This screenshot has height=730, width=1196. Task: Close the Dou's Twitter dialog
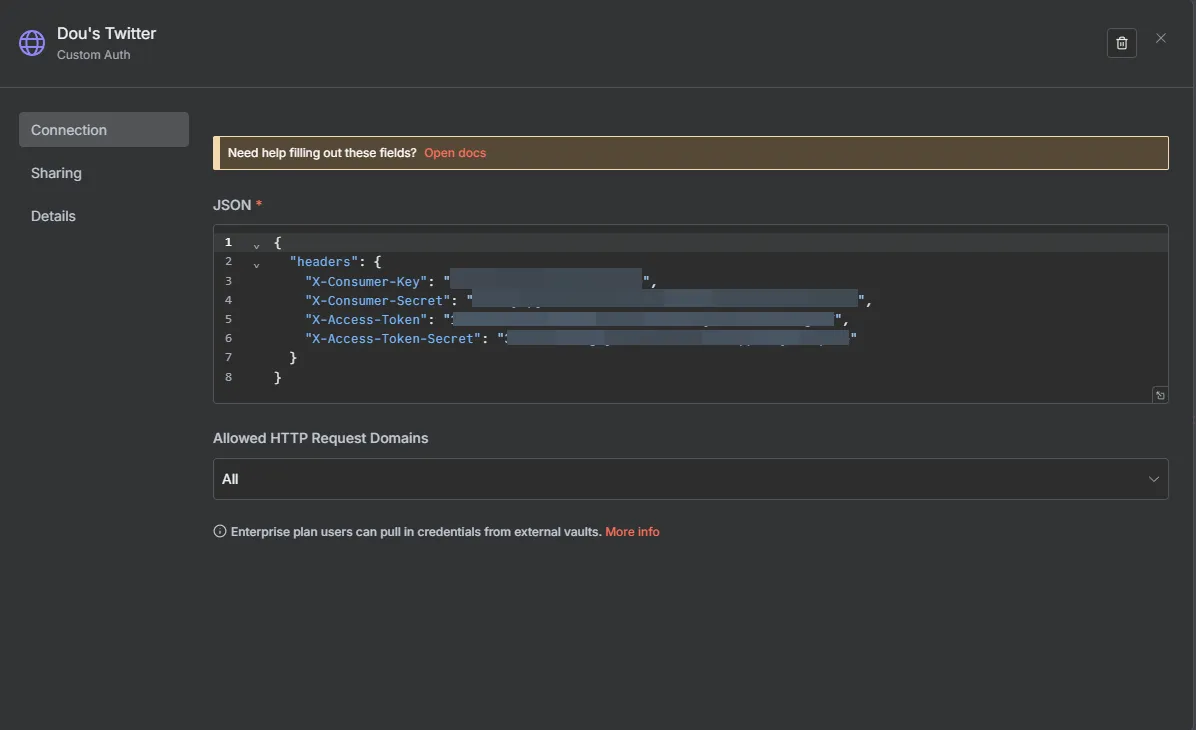[x=1160, y=37]
